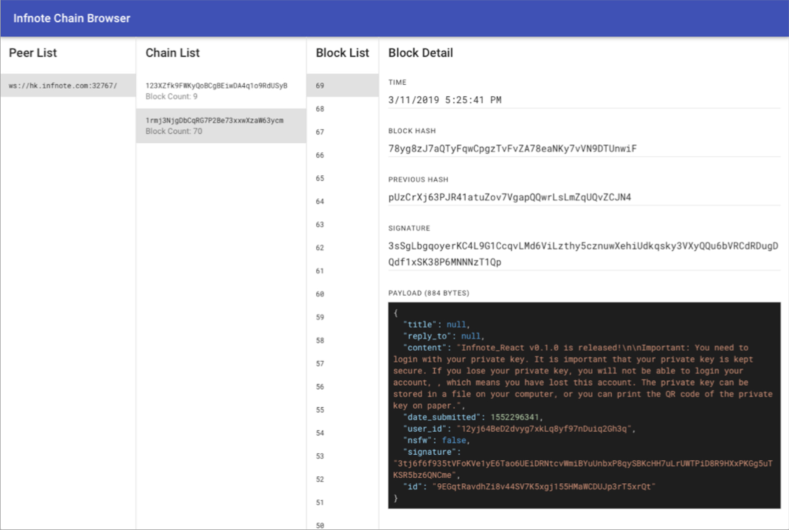Click the block time value
This screenshot has width=789, height=530.
coord(445,100)
